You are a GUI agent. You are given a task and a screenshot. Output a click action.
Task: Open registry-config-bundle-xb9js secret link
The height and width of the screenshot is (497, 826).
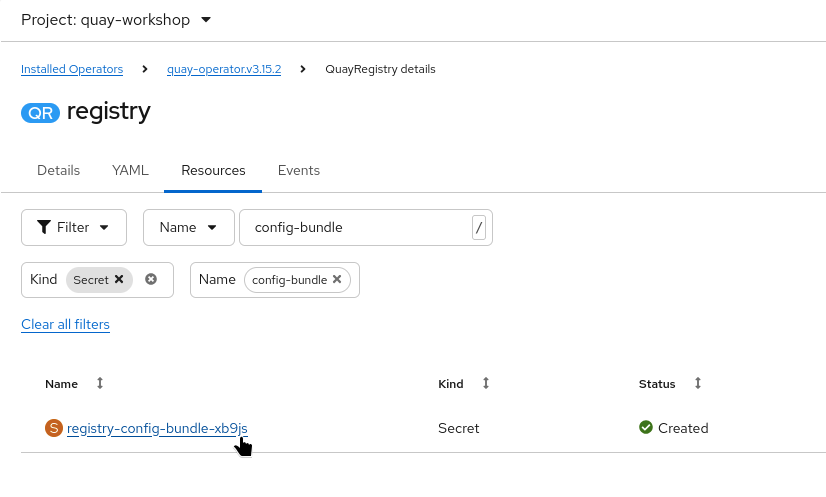(157, 428)
